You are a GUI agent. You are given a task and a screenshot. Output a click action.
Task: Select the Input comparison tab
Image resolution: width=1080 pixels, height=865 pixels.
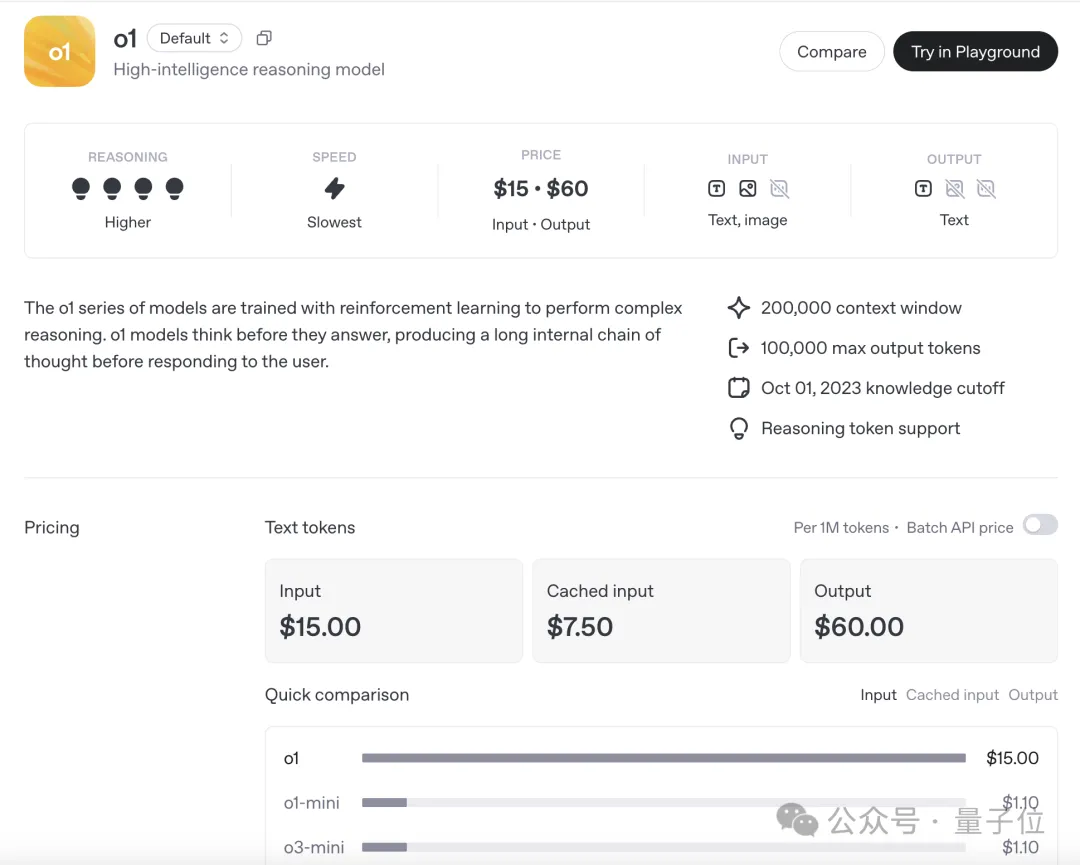pyautogui.click(x=878, y=695)
